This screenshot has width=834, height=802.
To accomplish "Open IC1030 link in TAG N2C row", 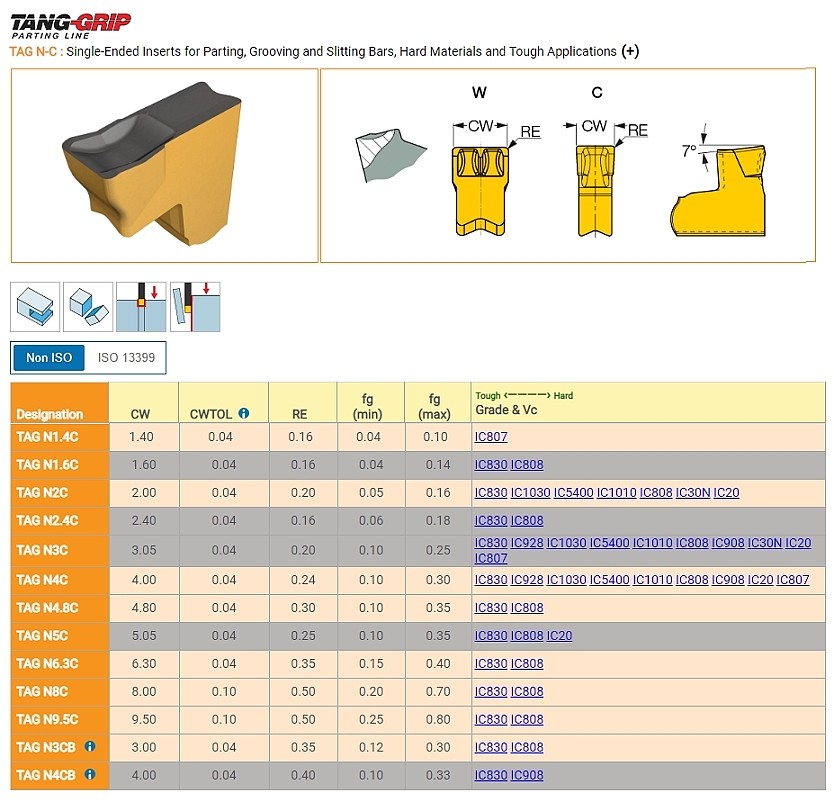I will click(x=530, y=493).
